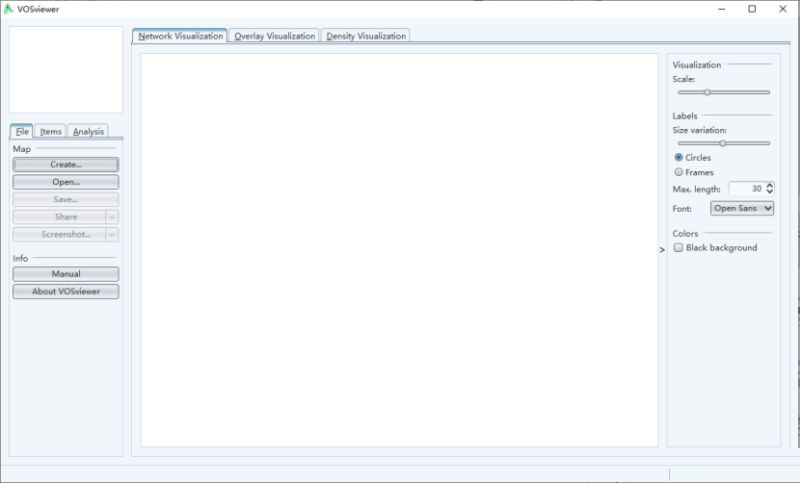Decrease Max. length with the down stepper arrow

(x=769, y=192)
